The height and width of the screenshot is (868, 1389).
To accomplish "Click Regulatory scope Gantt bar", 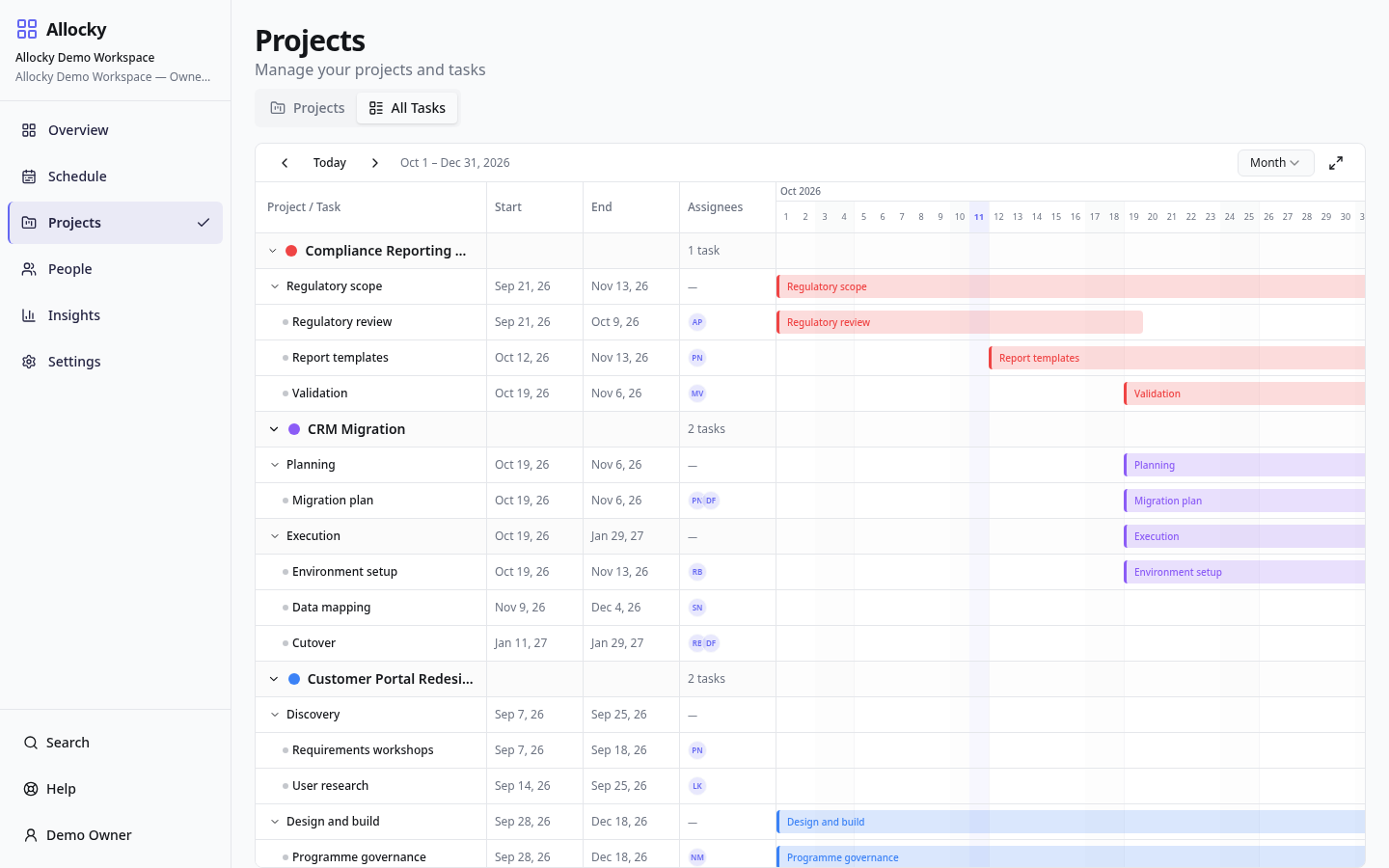I will pos(1071,286).
